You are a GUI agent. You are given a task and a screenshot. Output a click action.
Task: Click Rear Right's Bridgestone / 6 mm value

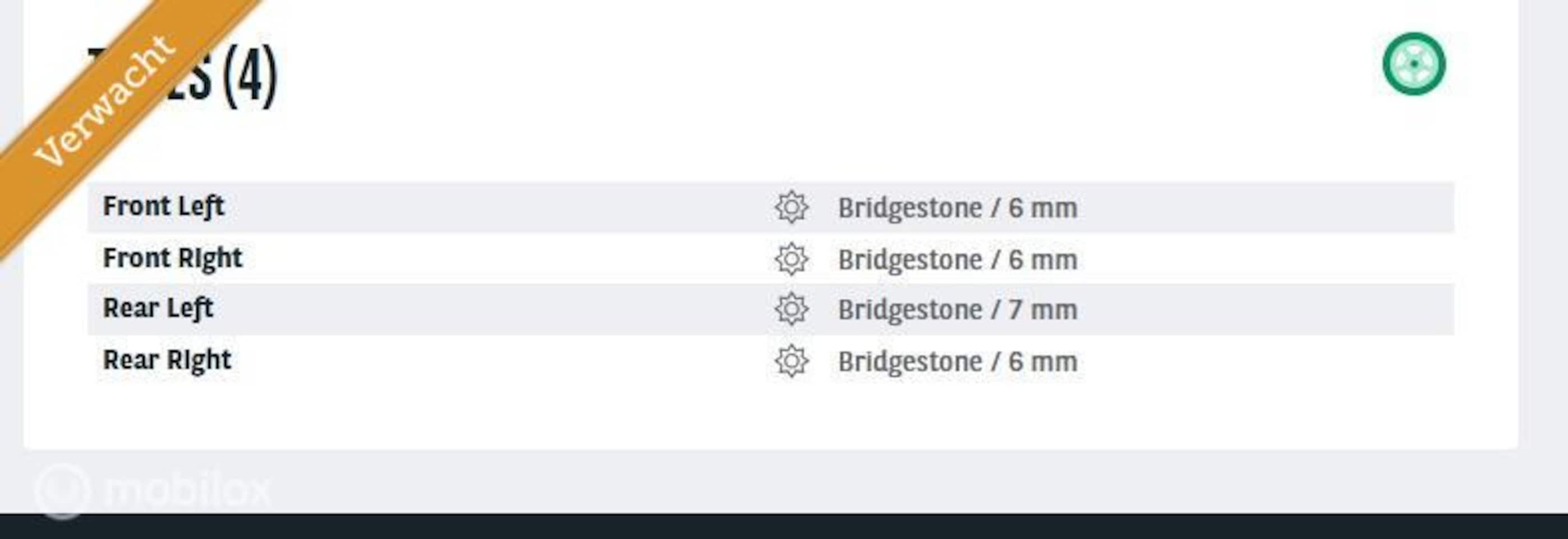[958, 362]
